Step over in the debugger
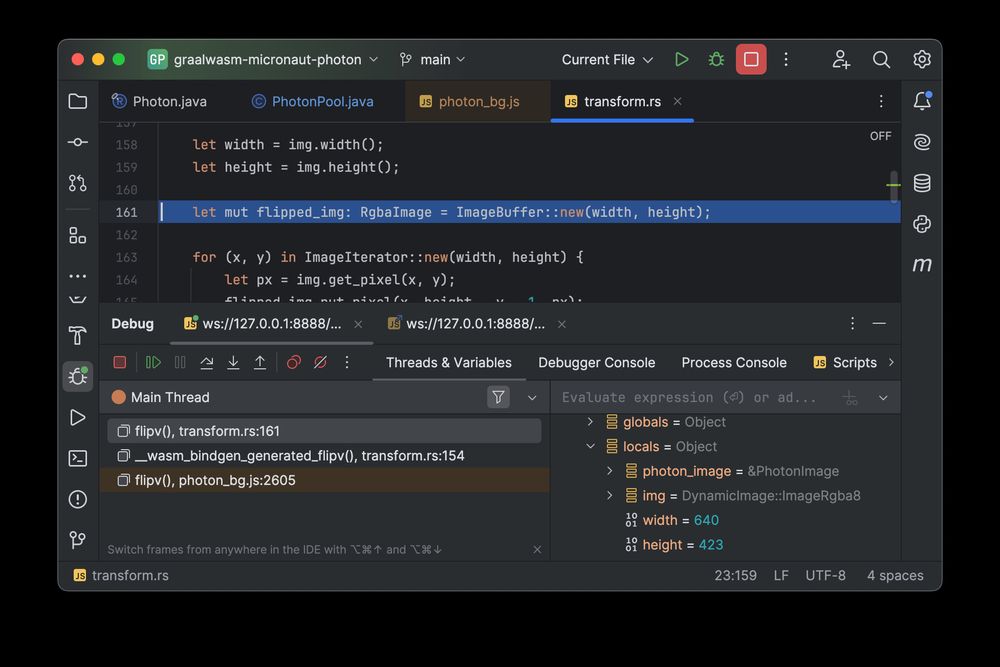This screenshot has width=1000, height=667. click(207, 362)
